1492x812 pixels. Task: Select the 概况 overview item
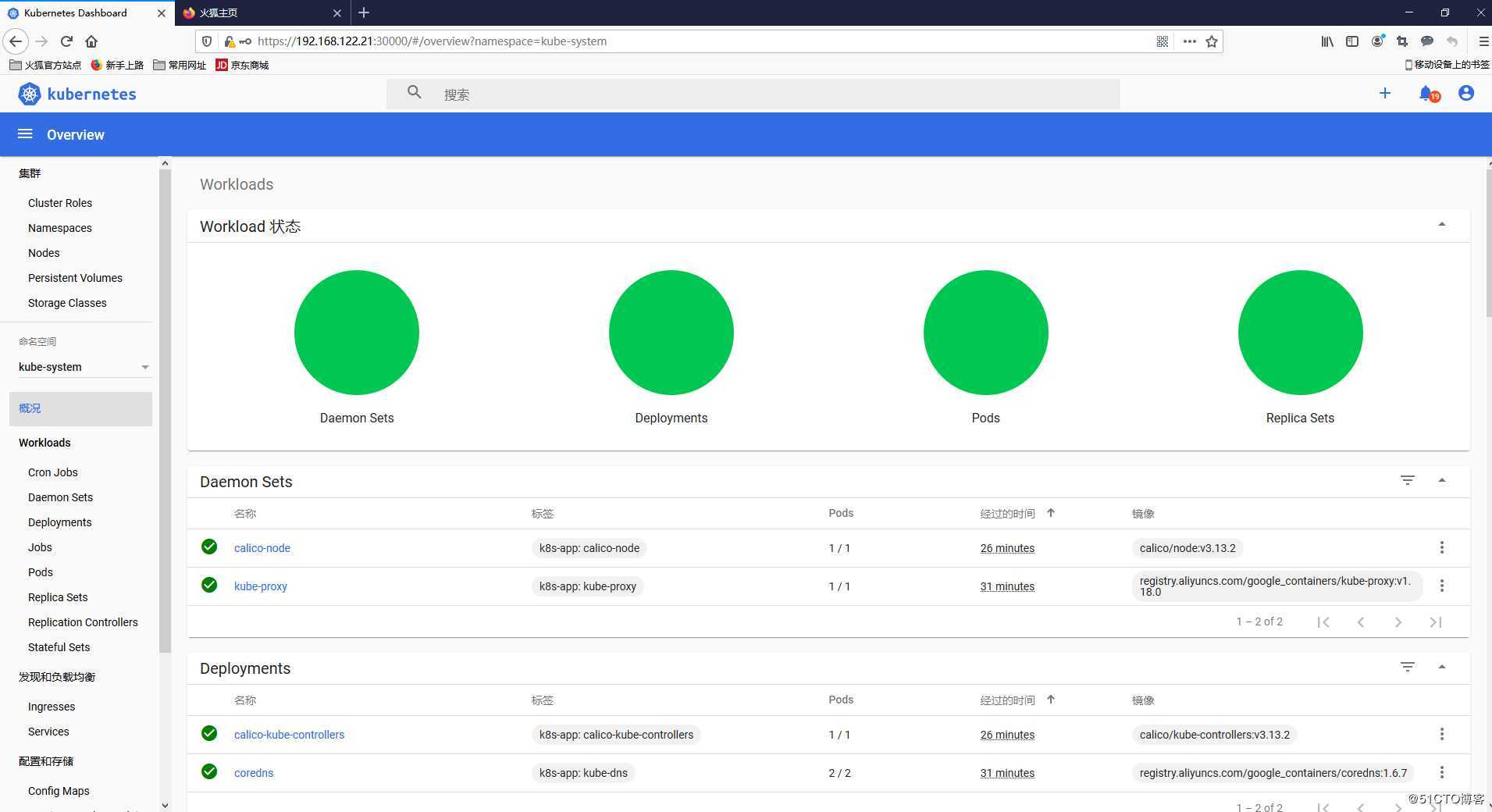point(80,408)
